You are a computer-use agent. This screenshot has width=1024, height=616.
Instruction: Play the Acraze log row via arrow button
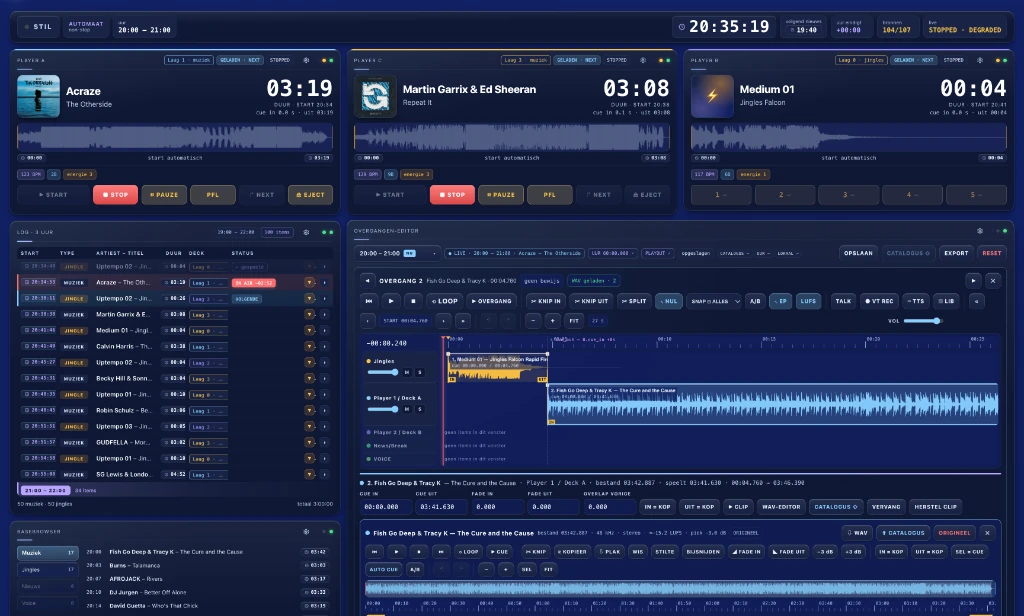[x=324, y=283]
